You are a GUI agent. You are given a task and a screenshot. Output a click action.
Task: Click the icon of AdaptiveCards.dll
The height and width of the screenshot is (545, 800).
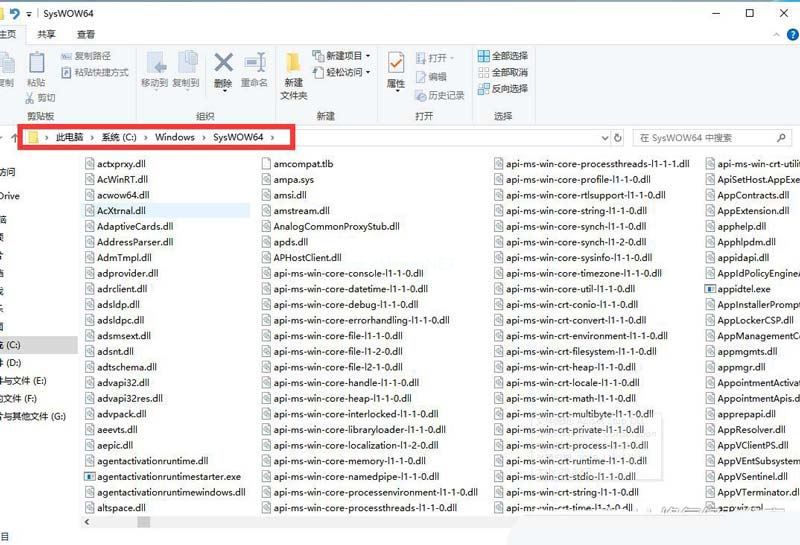[89, 226]
